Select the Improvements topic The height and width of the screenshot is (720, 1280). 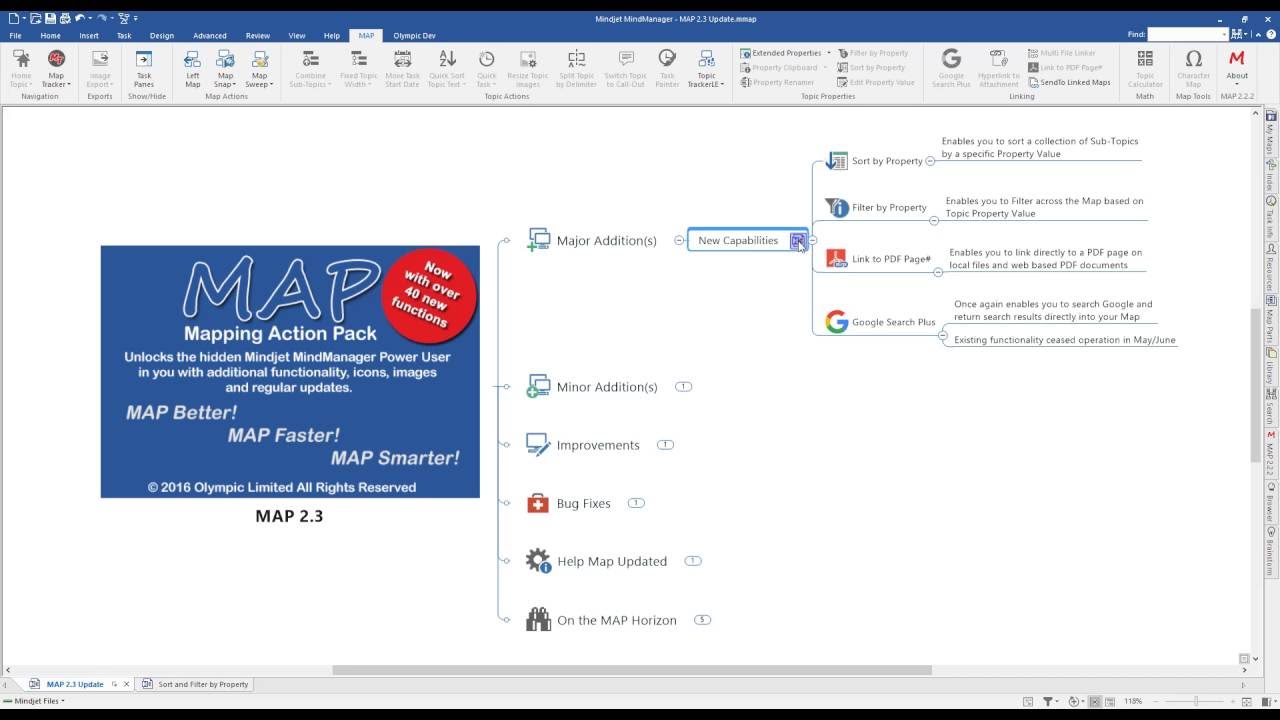point(597,445)
